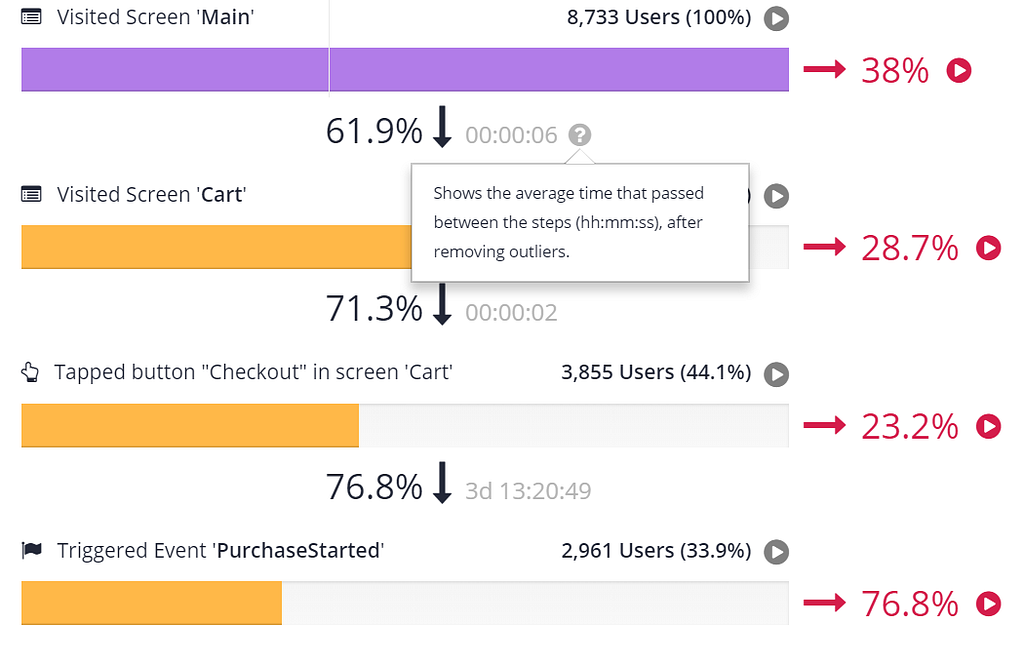Play recordings of the 28.7% drop-off users

click(x=988, y=248)
